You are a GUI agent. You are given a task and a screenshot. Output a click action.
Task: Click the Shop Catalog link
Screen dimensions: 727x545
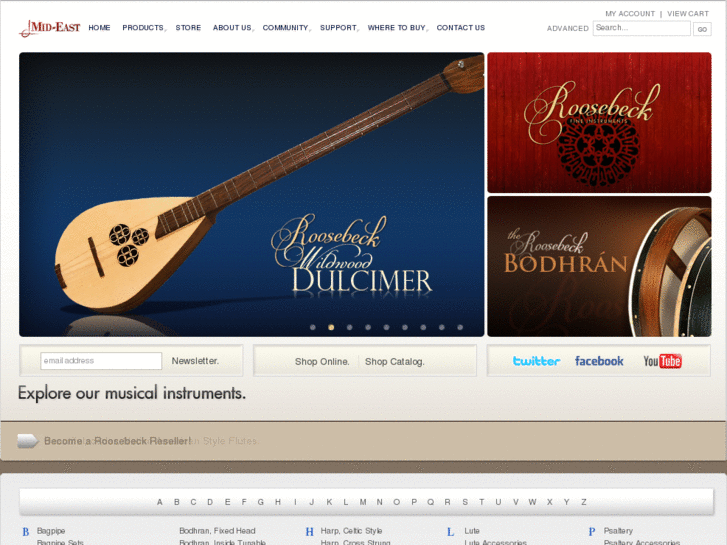[395, 362]
